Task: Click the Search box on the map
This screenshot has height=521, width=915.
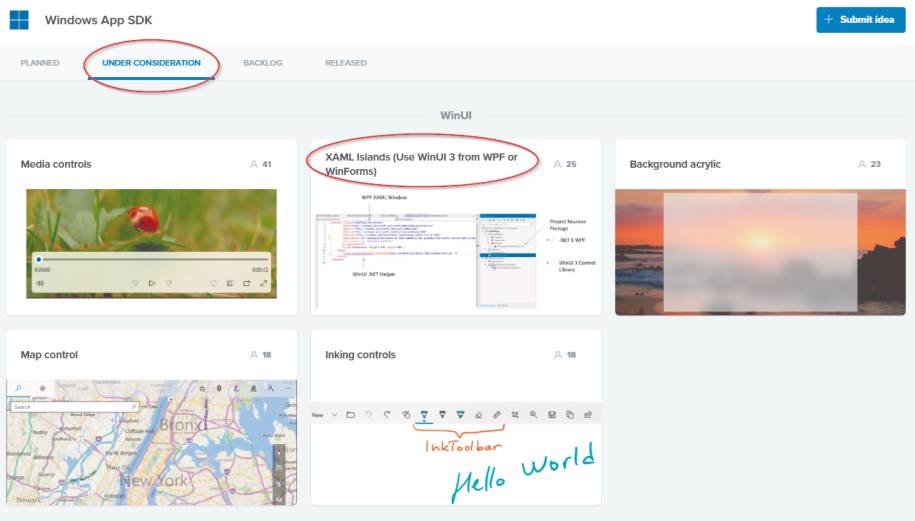Action: [x=75, y=407]
